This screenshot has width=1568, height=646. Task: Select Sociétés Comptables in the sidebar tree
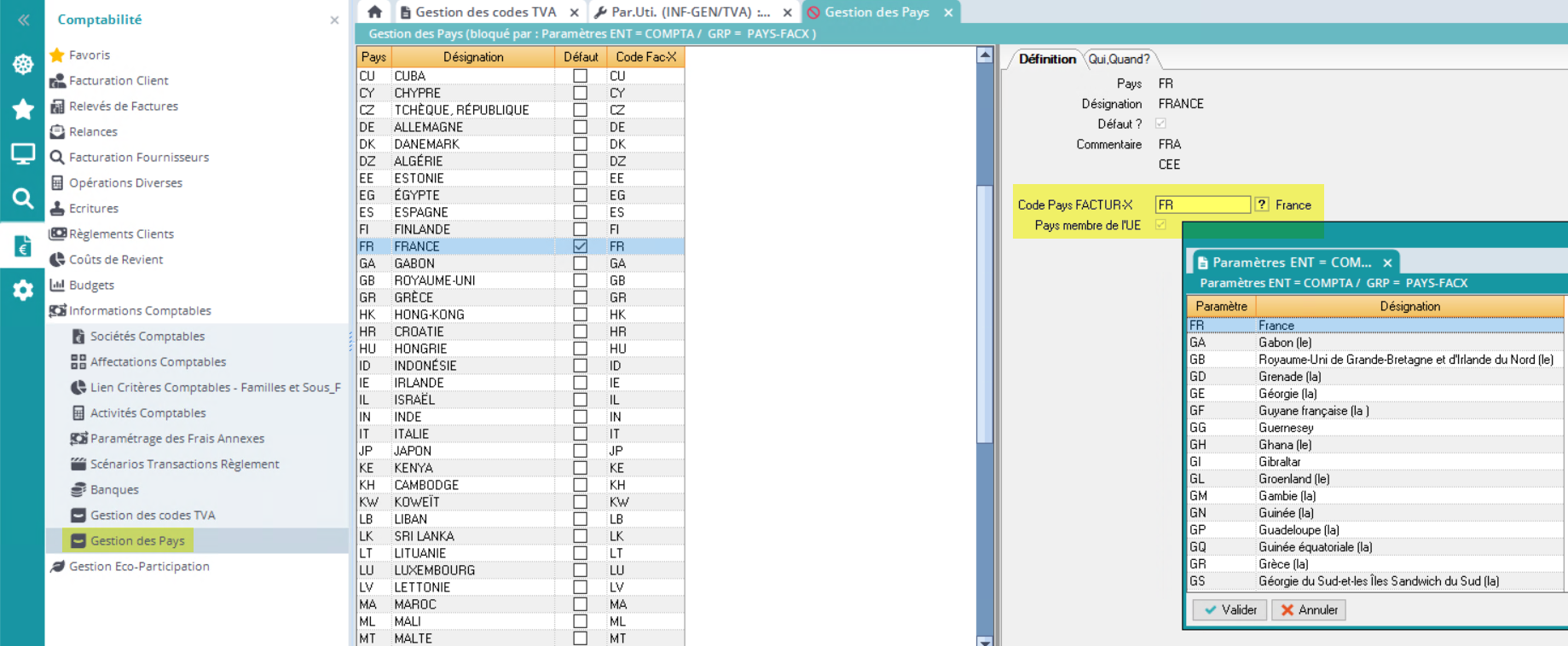(147, 337)
